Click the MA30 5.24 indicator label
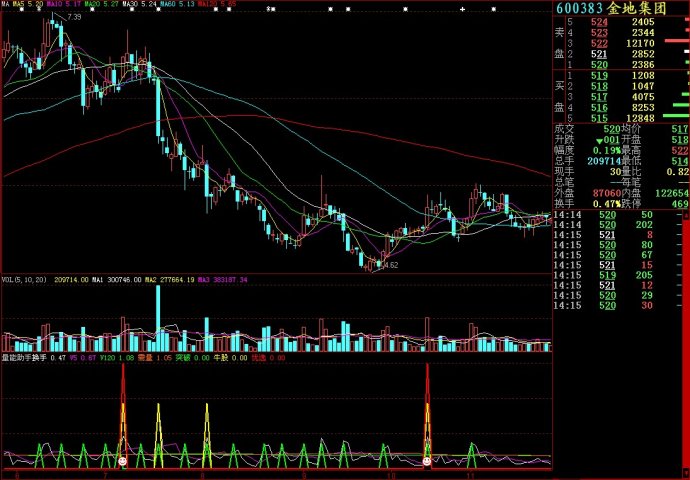The height and width of the screenshot is (480, 690). pyautogui.click(x=139, y=4)
